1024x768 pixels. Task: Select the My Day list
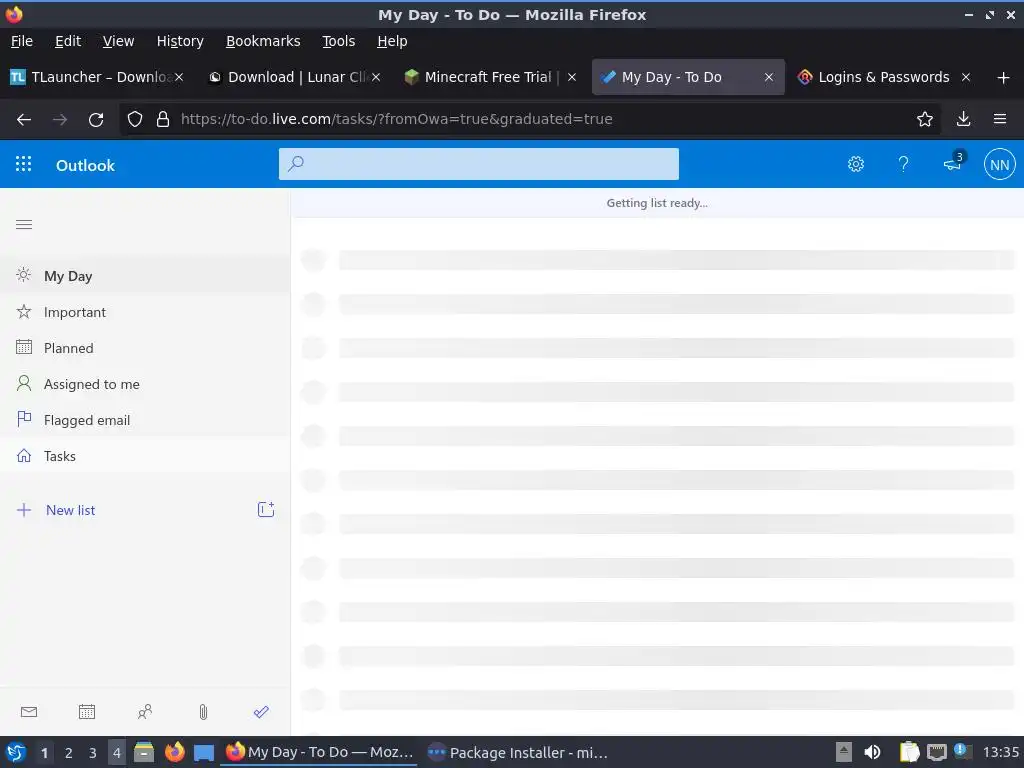click(145, 276)
